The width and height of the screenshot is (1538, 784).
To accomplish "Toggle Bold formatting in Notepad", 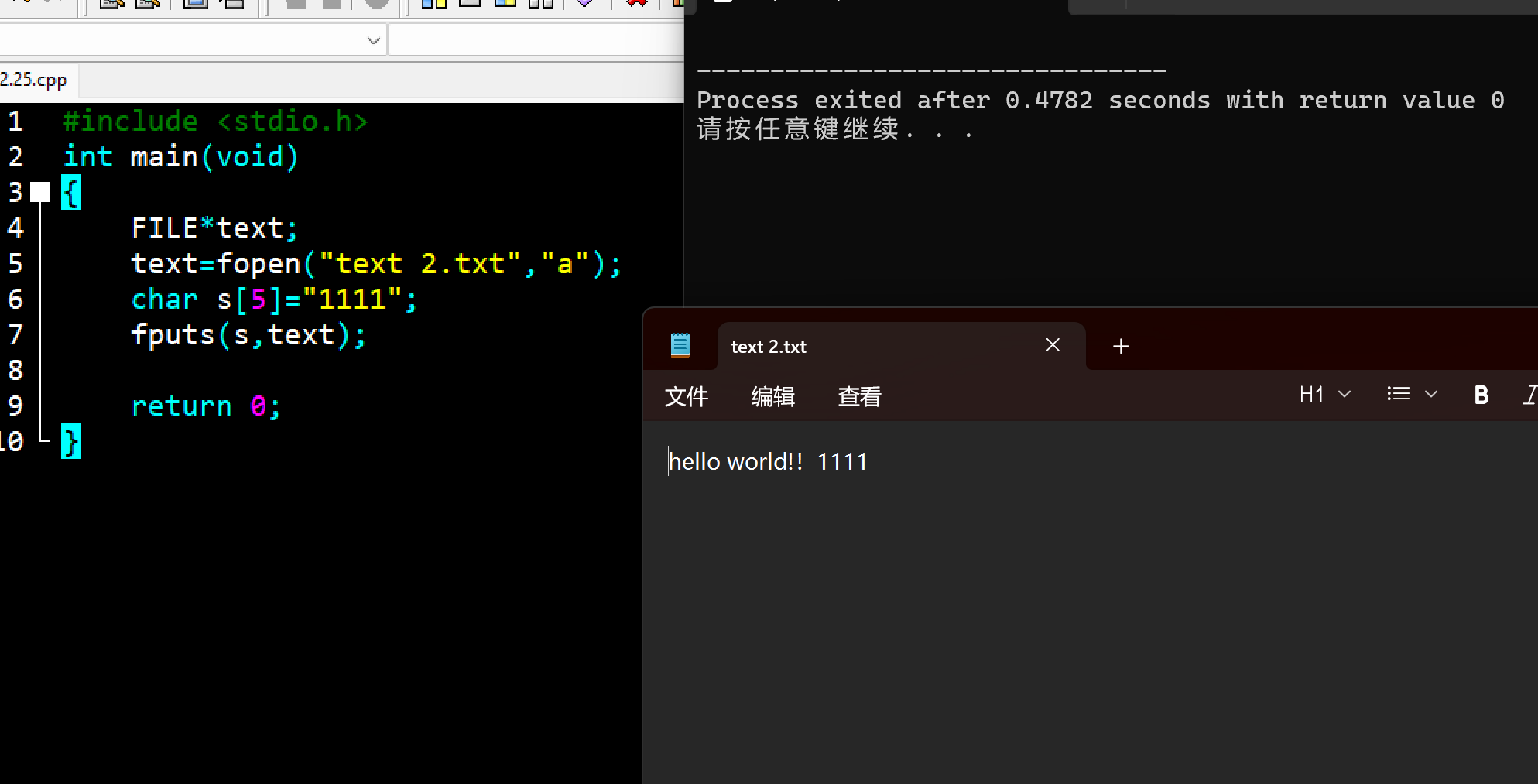I will (1481, 395).
